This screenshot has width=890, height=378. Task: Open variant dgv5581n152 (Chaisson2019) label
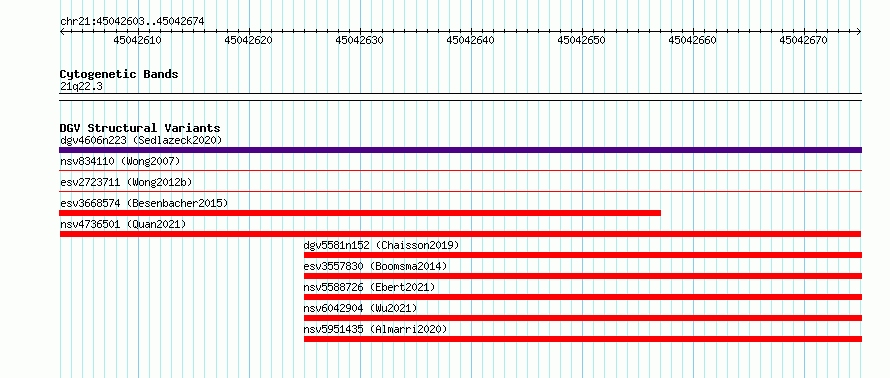(381, 245)
